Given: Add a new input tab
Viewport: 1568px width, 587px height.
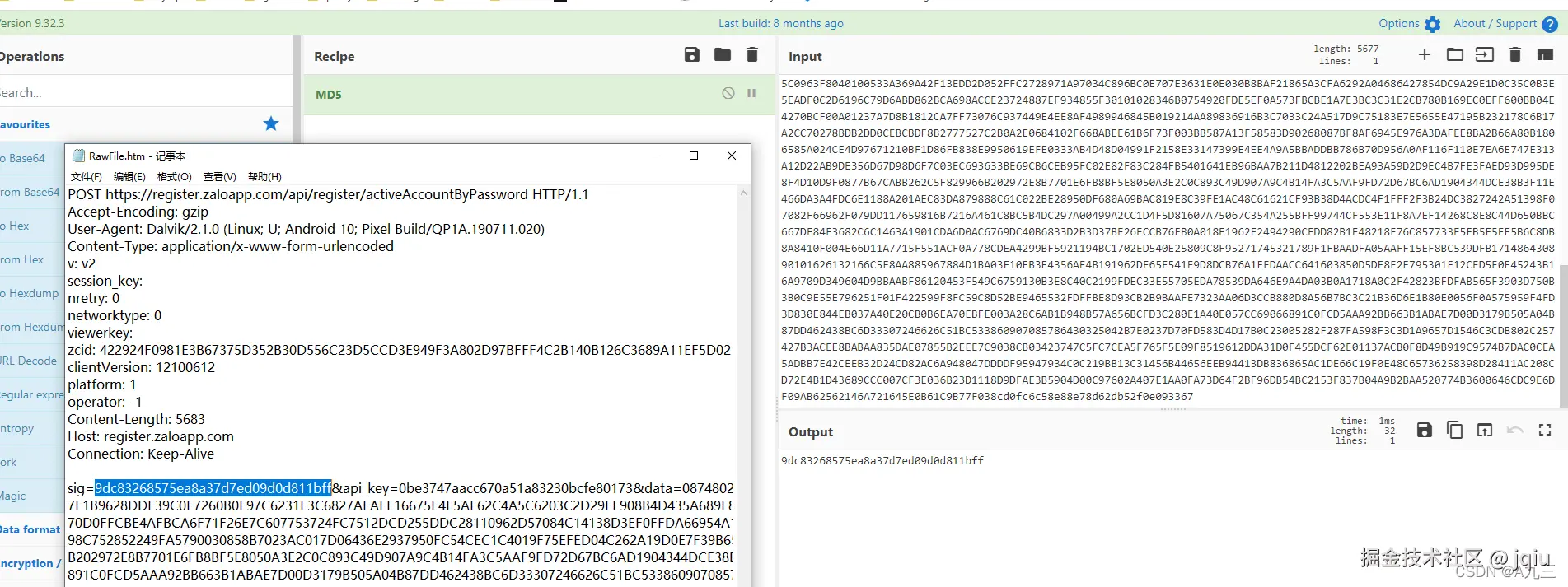Looking at the screenshot, I should click(x=1425, y=54).
